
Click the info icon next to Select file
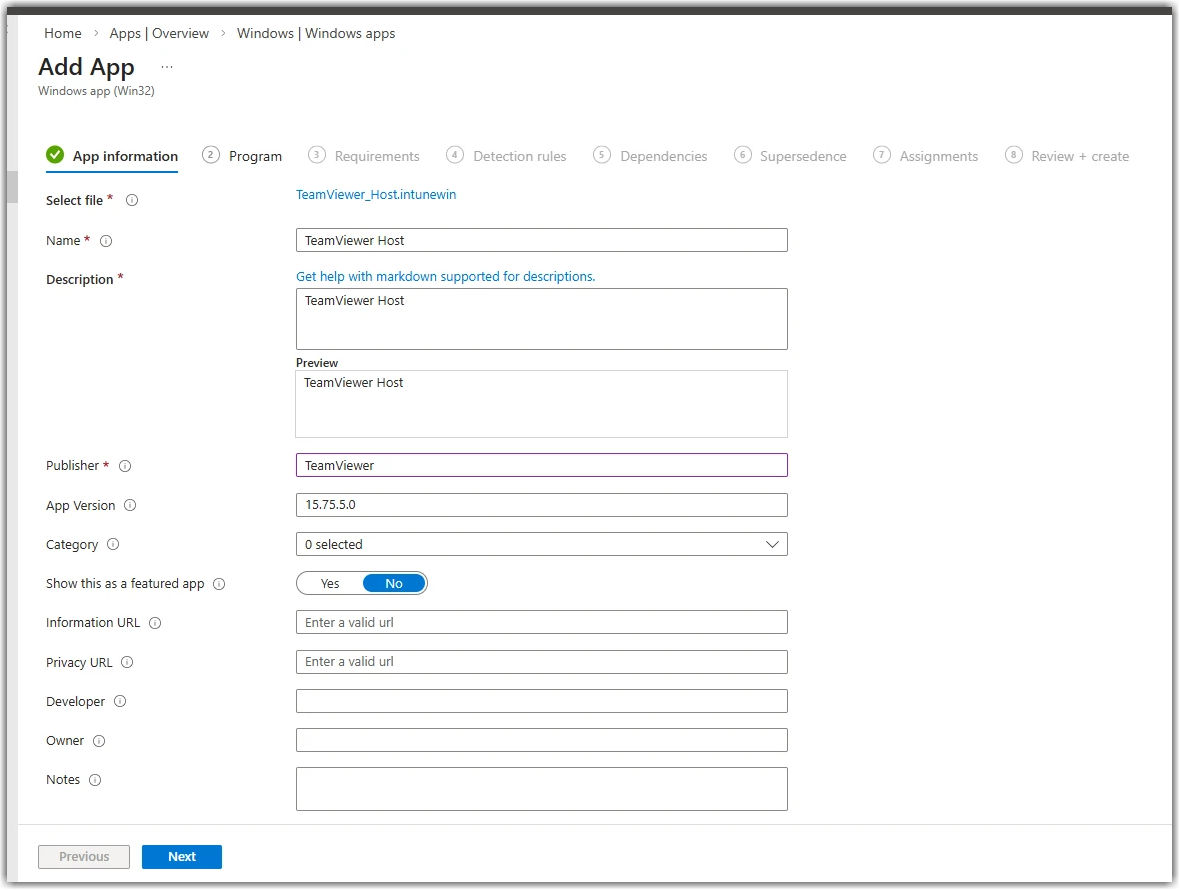130,200
